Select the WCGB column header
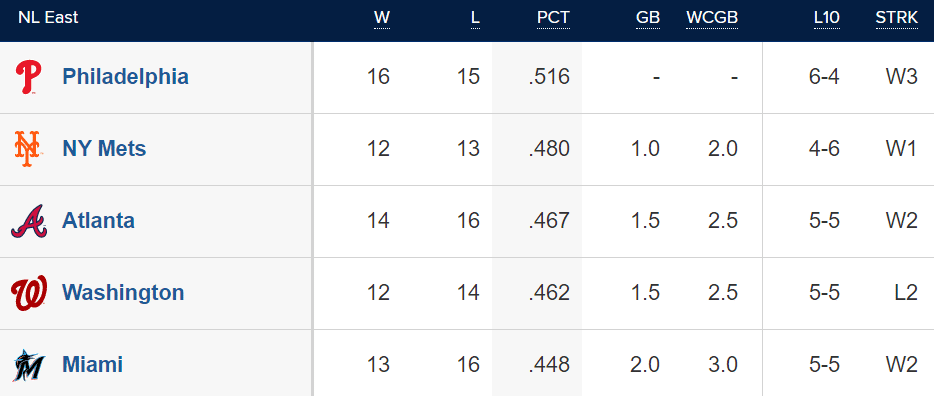This screenshot has width=934, height=396. tap(712, 18)
